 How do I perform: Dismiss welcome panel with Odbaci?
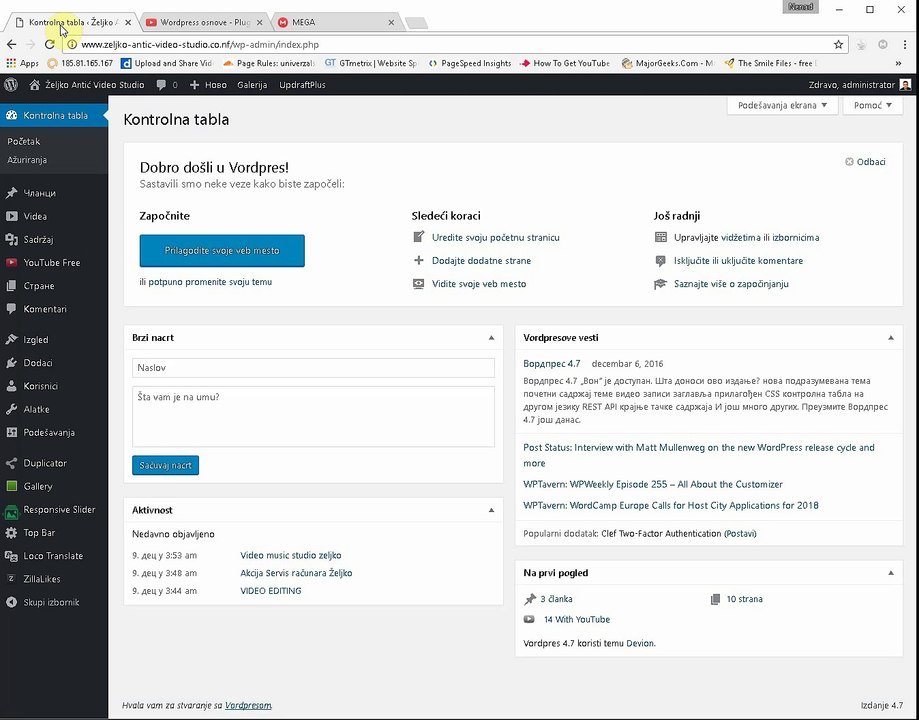click(x=865, y=162)
